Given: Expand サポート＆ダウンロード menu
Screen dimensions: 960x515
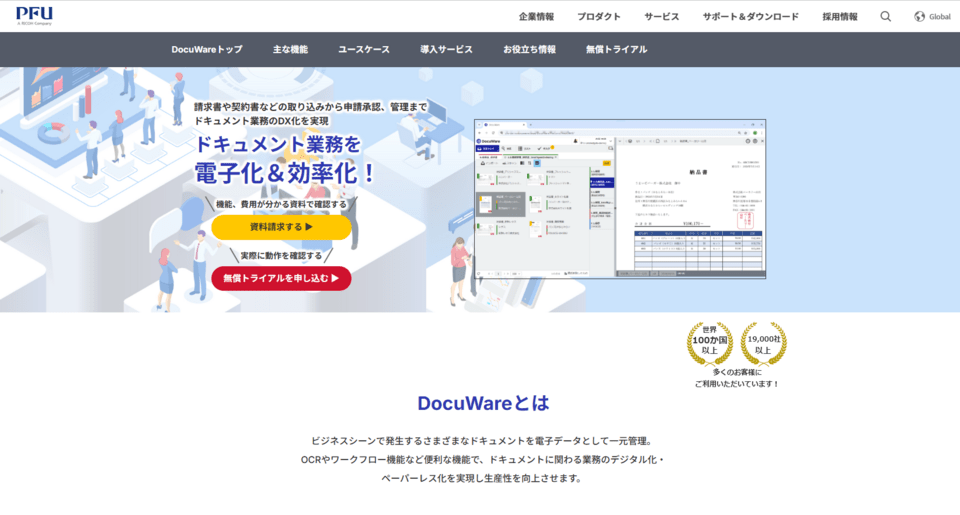Looking at the screenshot, I should pyautogui.click(x=750, y=17).
